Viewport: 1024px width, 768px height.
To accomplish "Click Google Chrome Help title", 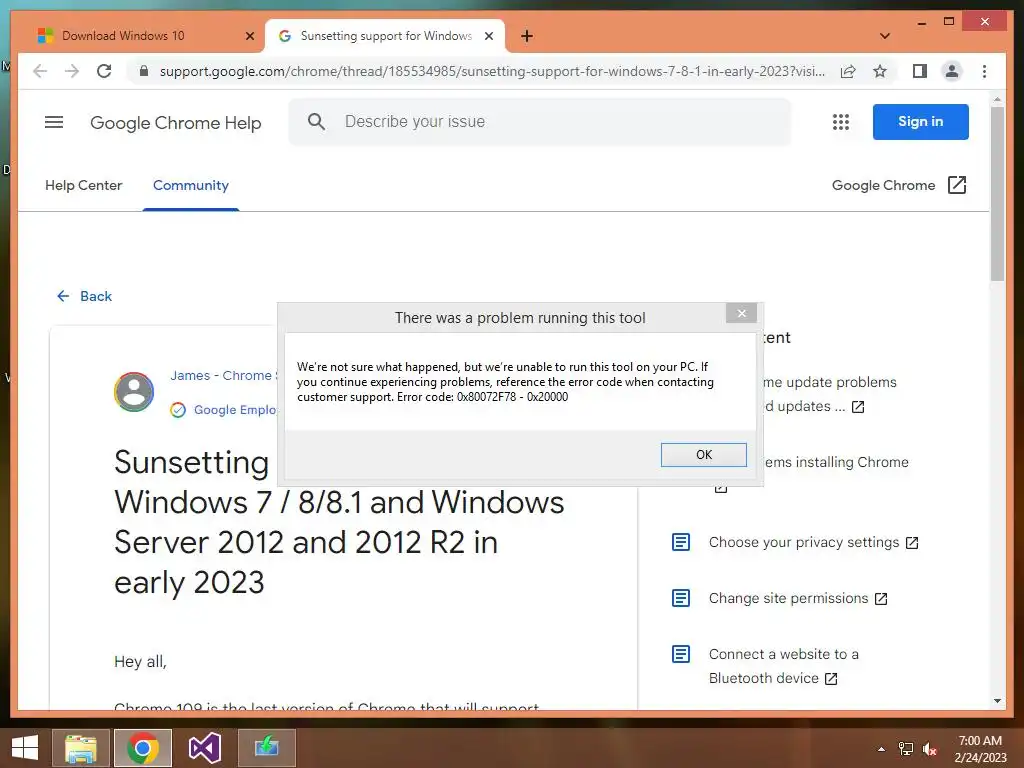I will tap(176, 123).
